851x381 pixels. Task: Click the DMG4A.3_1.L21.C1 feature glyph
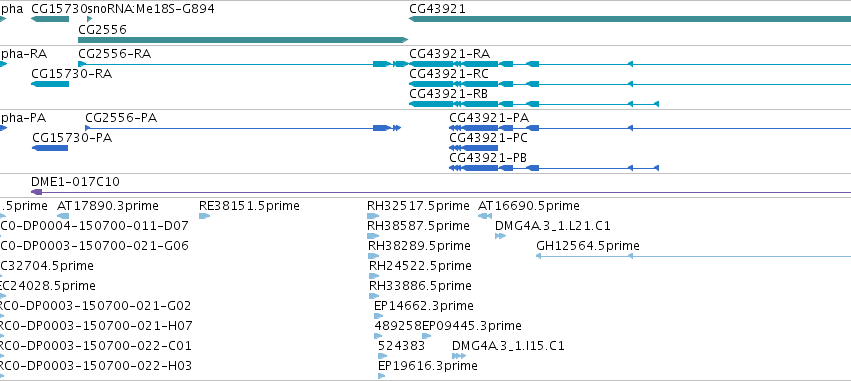500,236
